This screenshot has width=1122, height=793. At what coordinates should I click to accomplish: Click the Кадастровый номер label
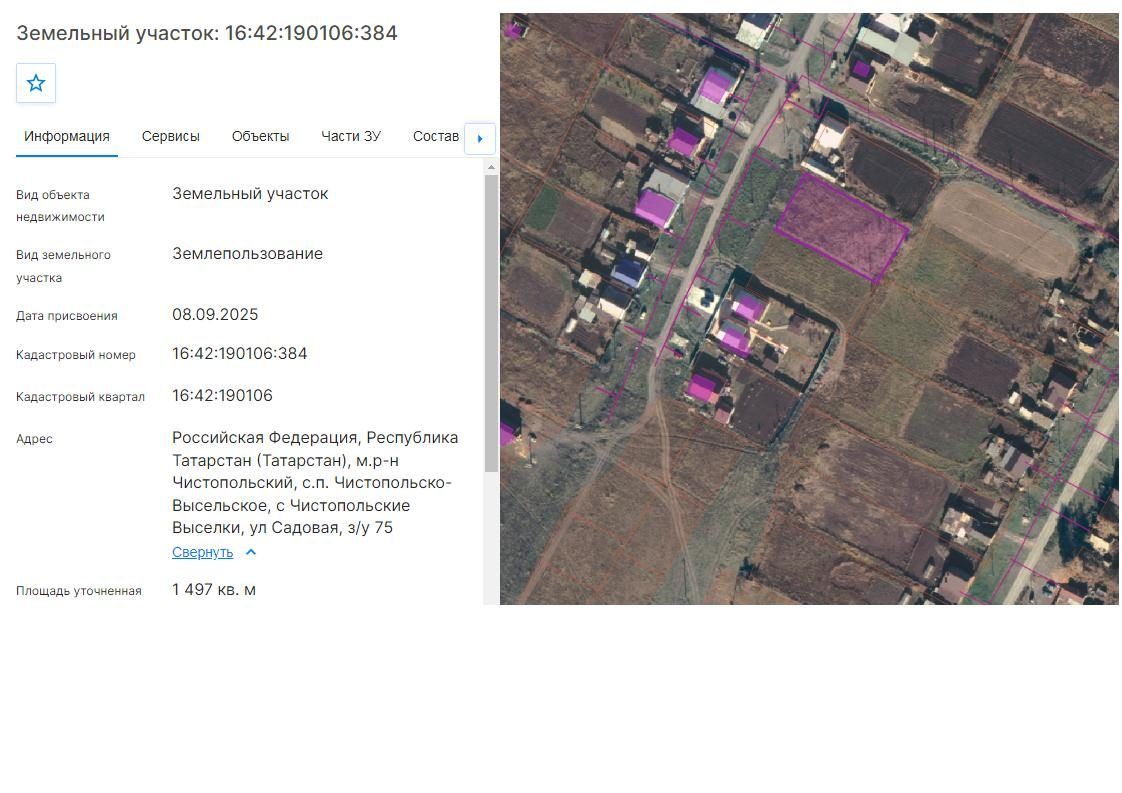pos(76,355)
